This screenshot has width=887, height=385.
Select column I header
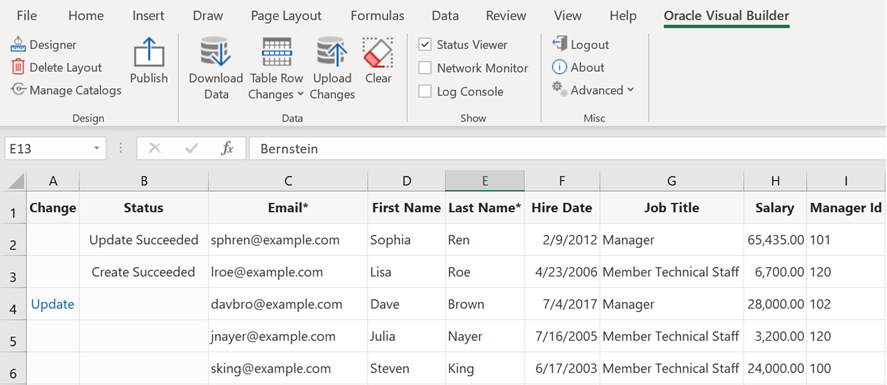click(x=846, y=181)
